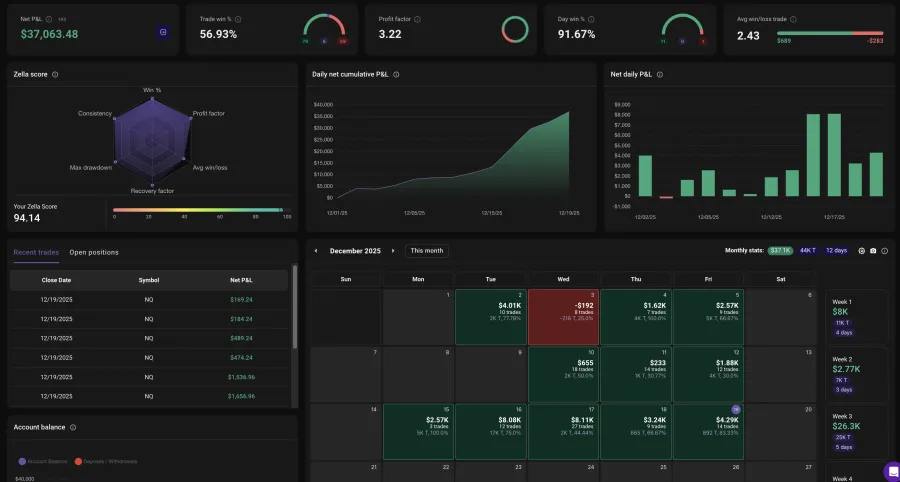Click the Week 1 summary card $8K
Image resolution: width=900 pixels, height=482 pixels.
pos(856,317)
